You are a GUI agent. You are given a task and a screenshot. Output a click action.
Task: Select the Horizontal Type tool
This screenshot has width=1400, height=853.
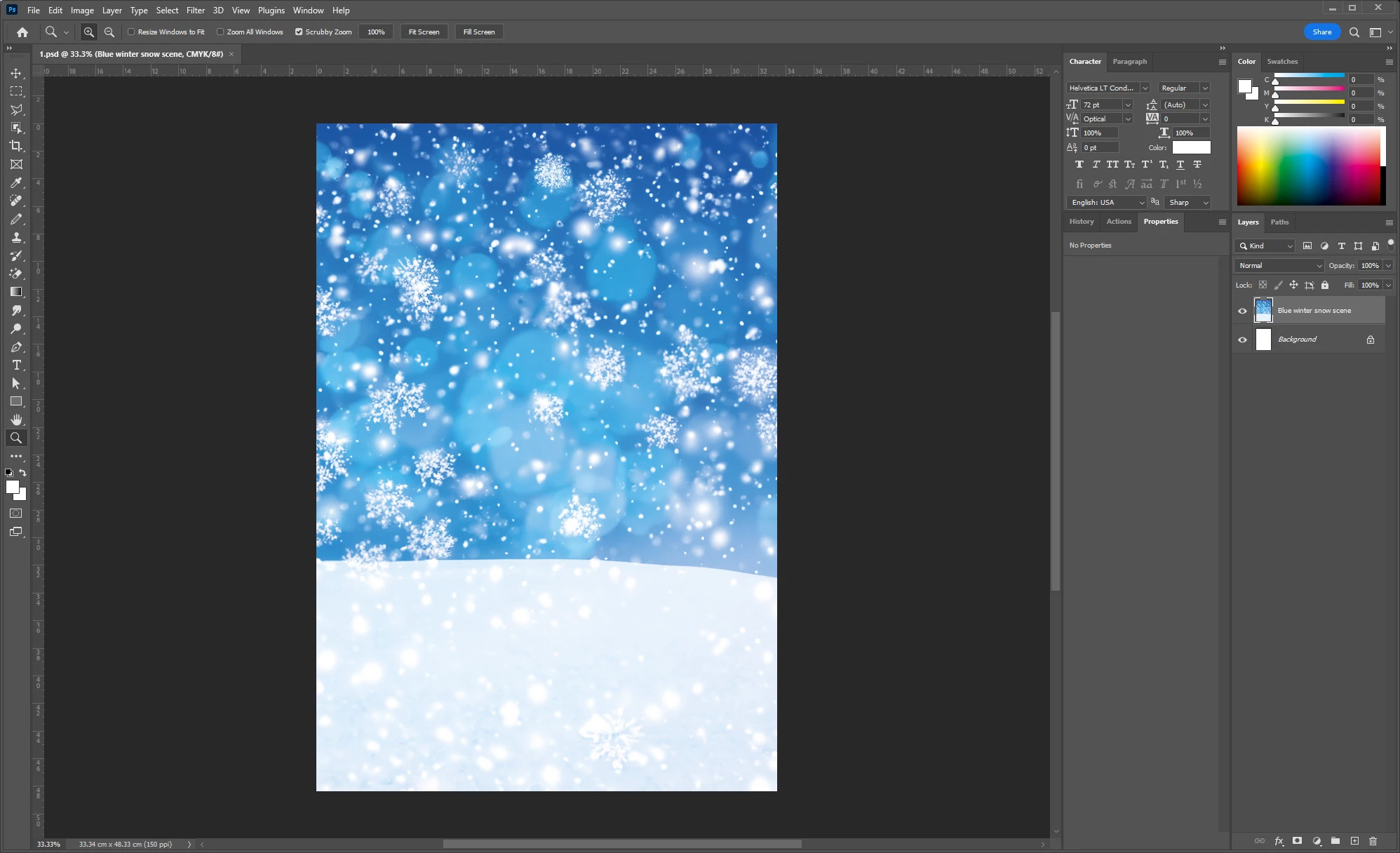coord(16,365)
